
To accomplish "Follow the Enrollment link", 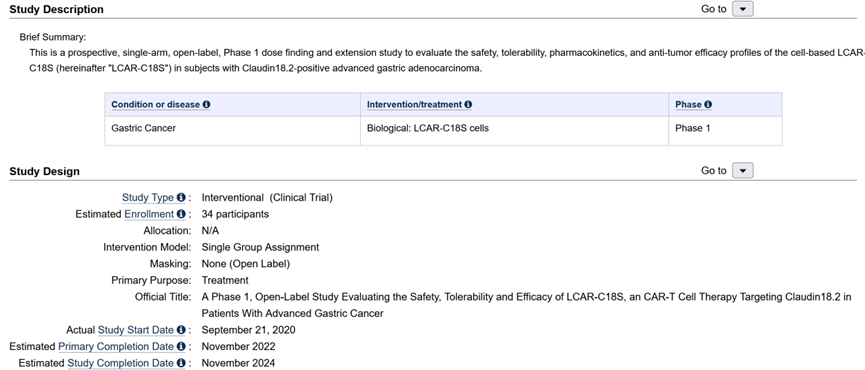I will tap(149, 214).
